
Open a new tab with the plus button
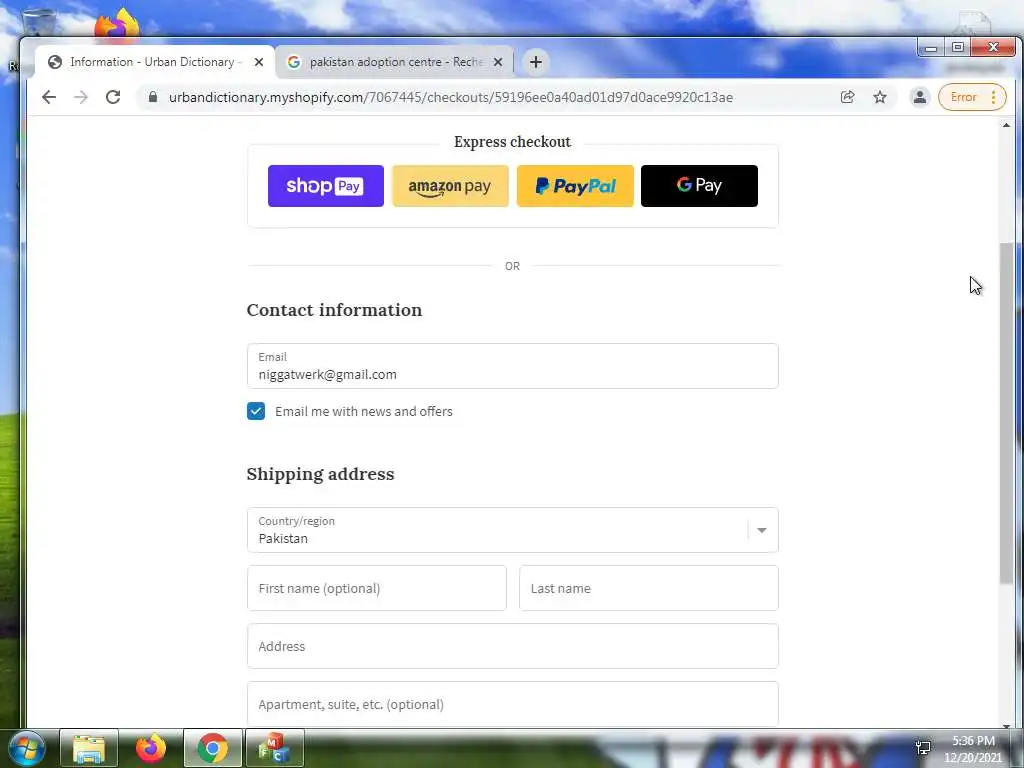click(x=536, y=62)
